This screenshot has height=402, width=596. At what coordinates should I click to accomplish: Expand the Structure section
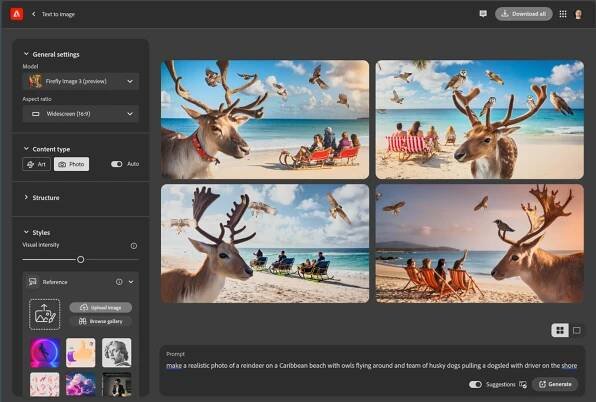click(42, 198)
